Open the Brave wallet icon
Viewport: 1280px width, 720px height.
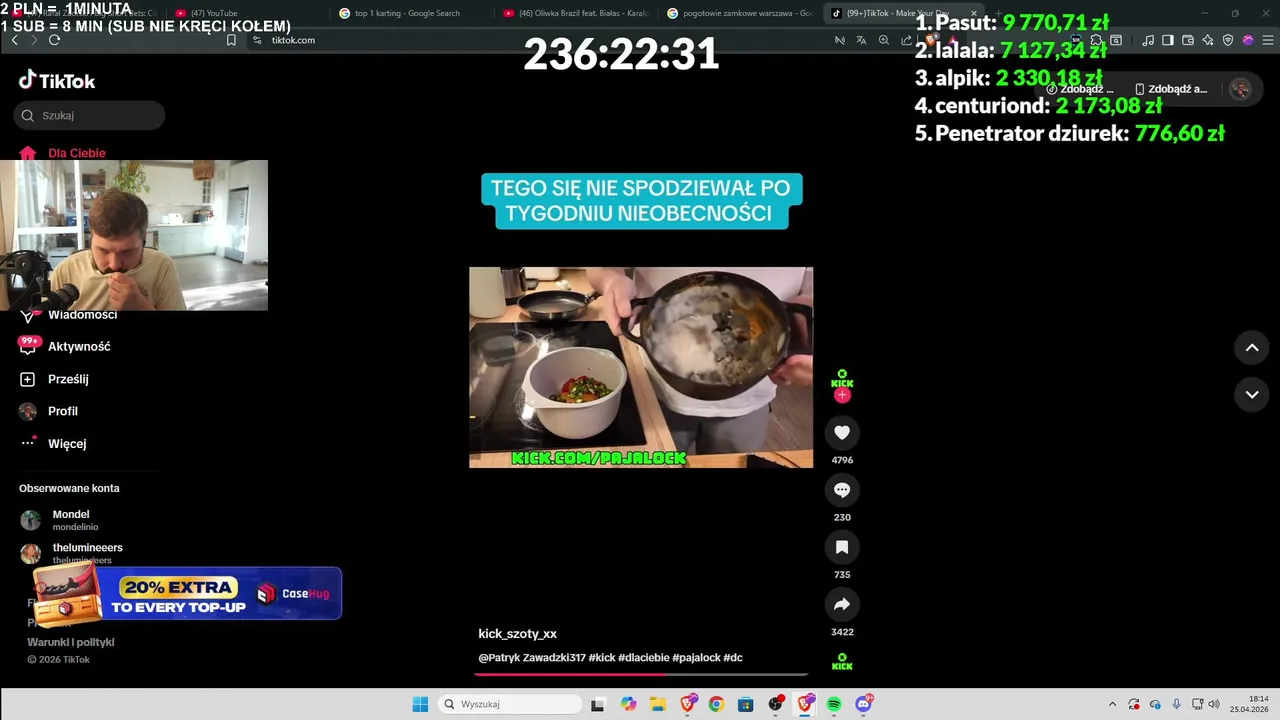(x=1188, y=40)
